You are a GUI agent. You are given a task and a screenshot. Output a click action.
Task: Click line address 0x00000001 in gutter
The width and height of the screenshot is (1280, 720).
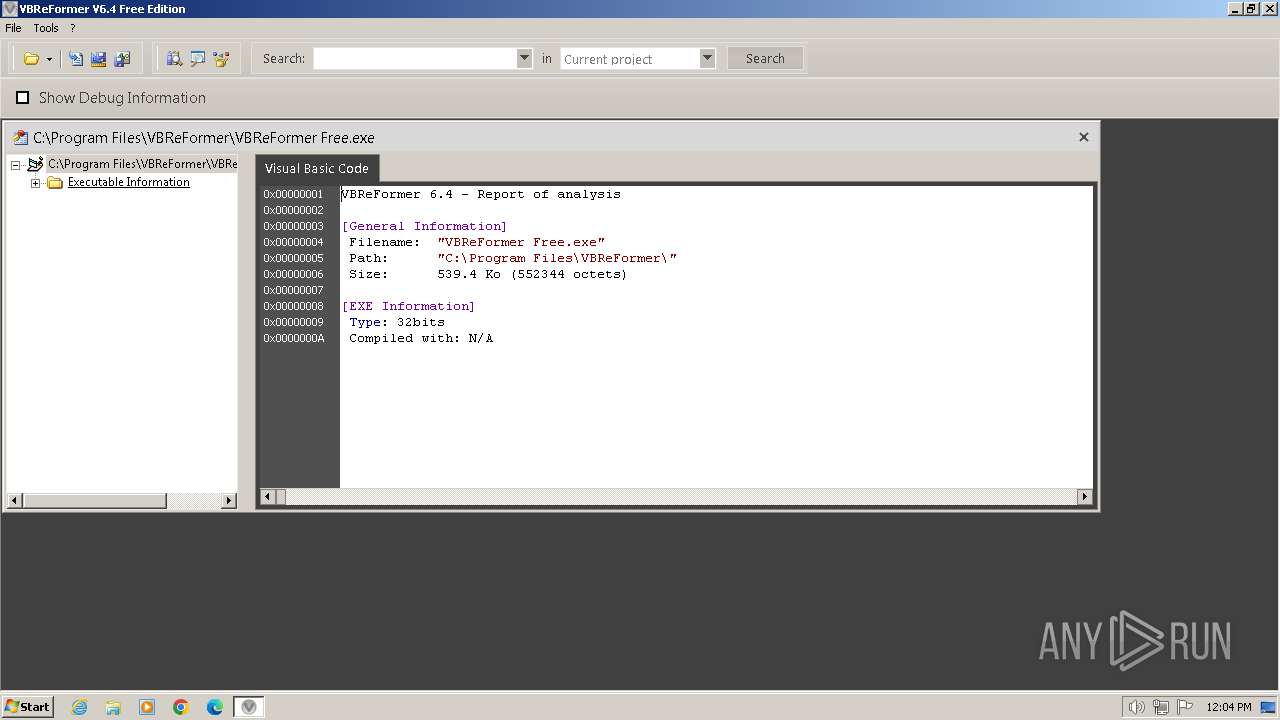coord(293,194)
